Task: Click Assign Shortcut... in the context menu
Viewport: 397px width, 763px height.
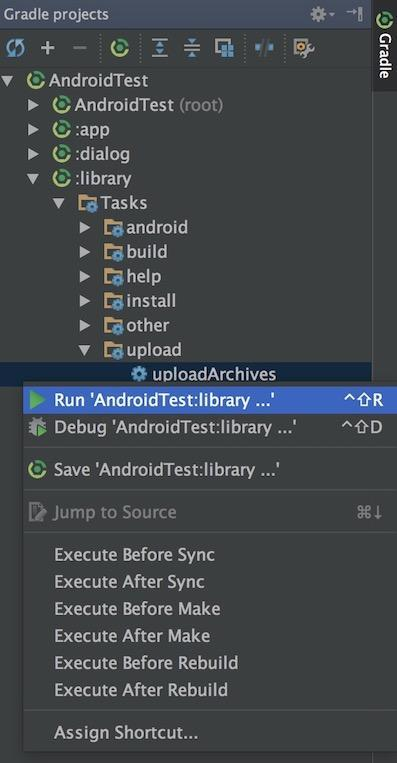Action: (126, 732)
